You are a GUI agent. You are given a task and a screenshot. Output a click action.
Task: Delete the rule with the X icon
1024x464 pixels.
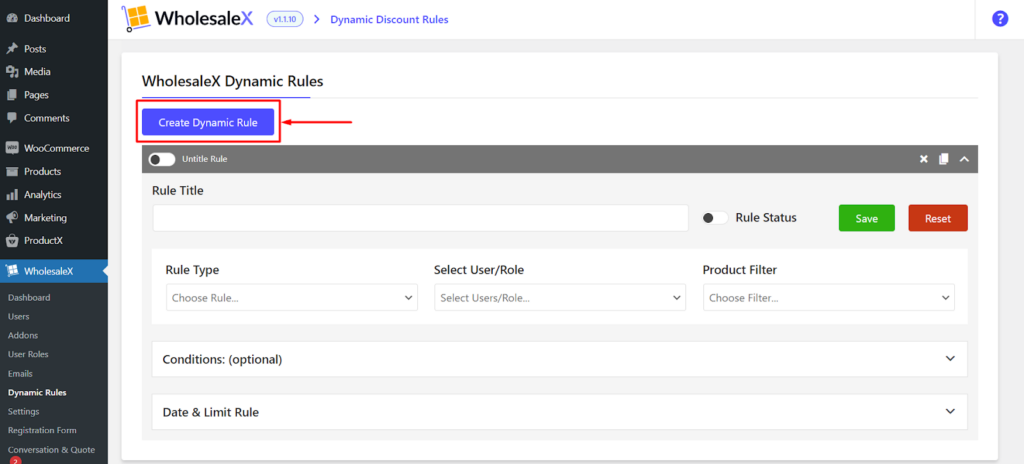click(x=923, y=159)
